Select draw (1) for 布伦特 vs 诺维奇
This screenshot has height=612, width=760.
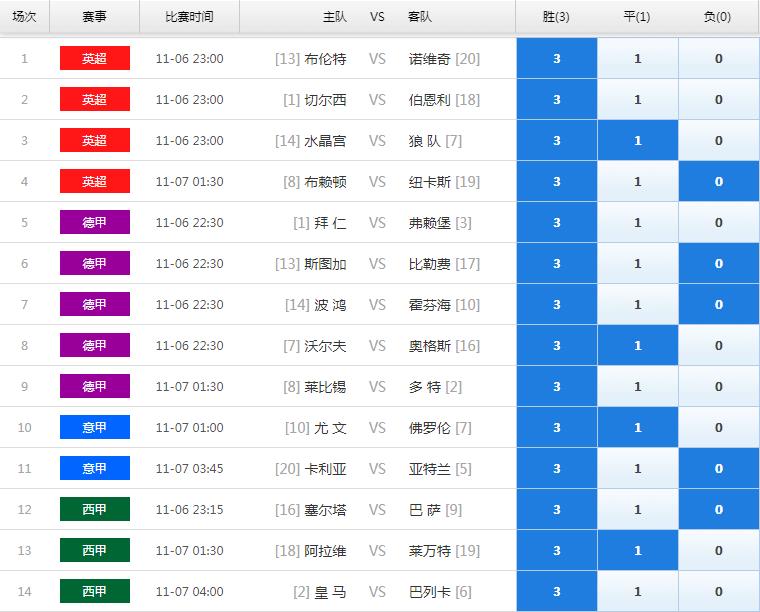pyautogui.click(x=637, y=59)
